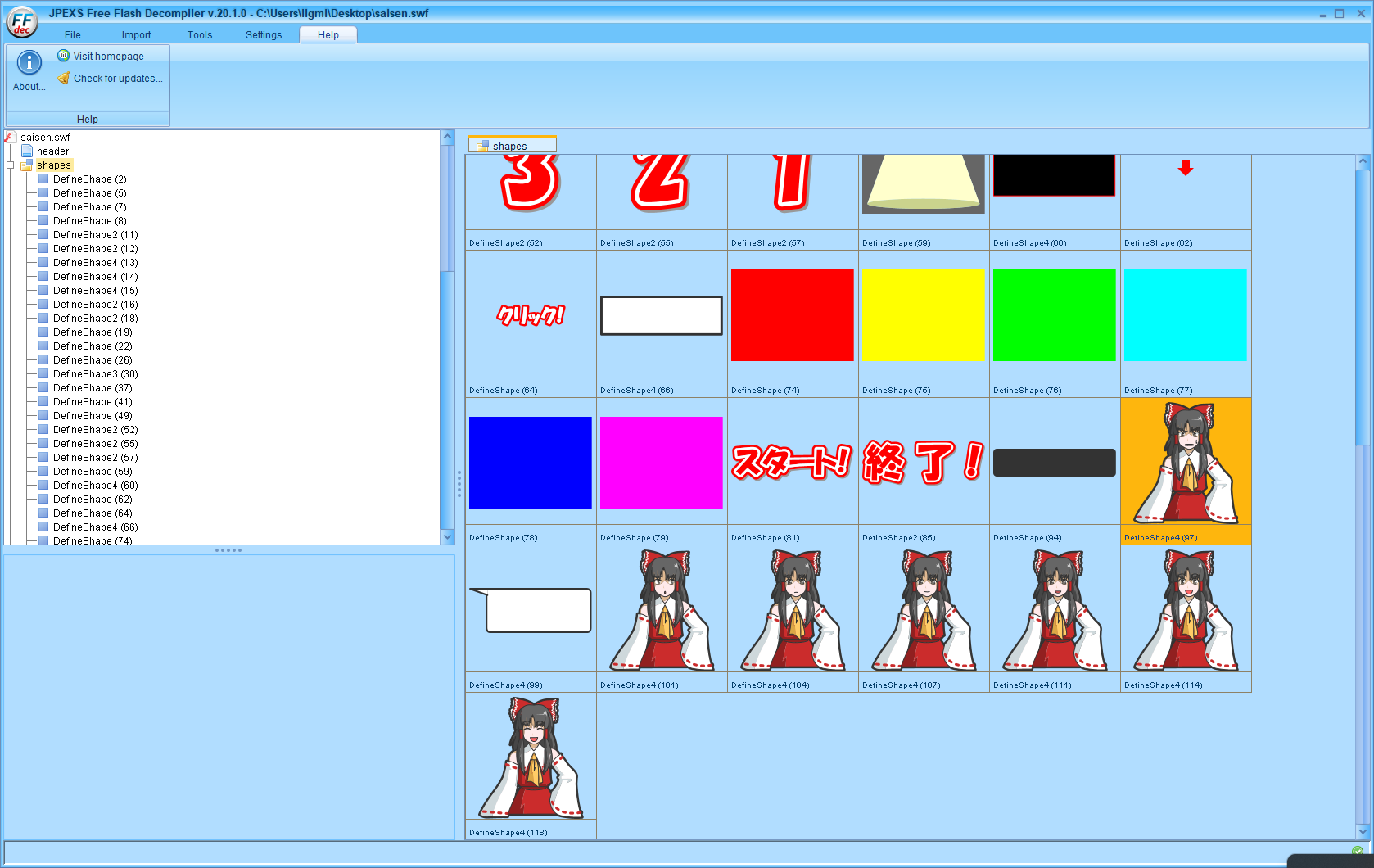The height and width of the screenshot is (868, 1374).
Task: Select DefineShape (5) in the tree
Action: (90, 193)
